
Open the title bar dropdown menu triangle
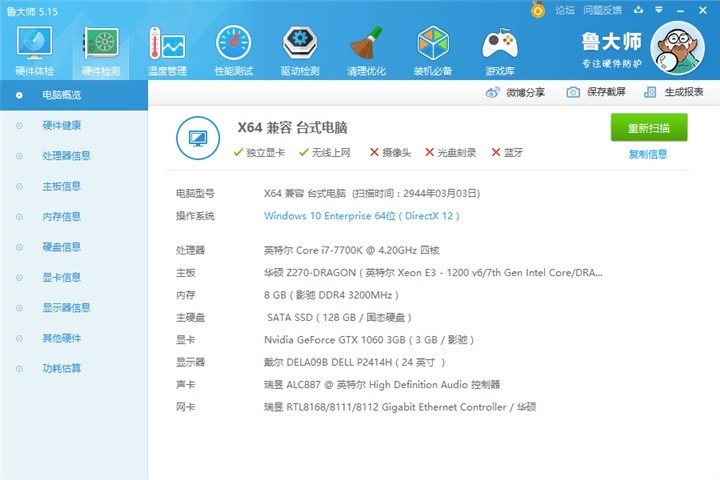click(658, 10)
